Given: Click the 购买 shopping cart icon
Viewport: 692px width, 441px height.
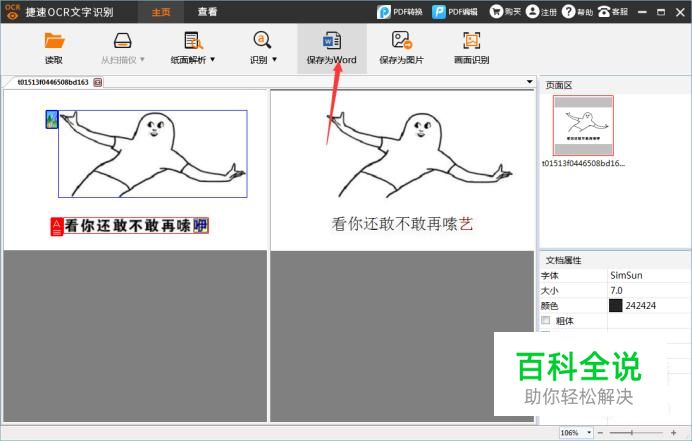Looking at the screenshot, I should coord(496,11).
